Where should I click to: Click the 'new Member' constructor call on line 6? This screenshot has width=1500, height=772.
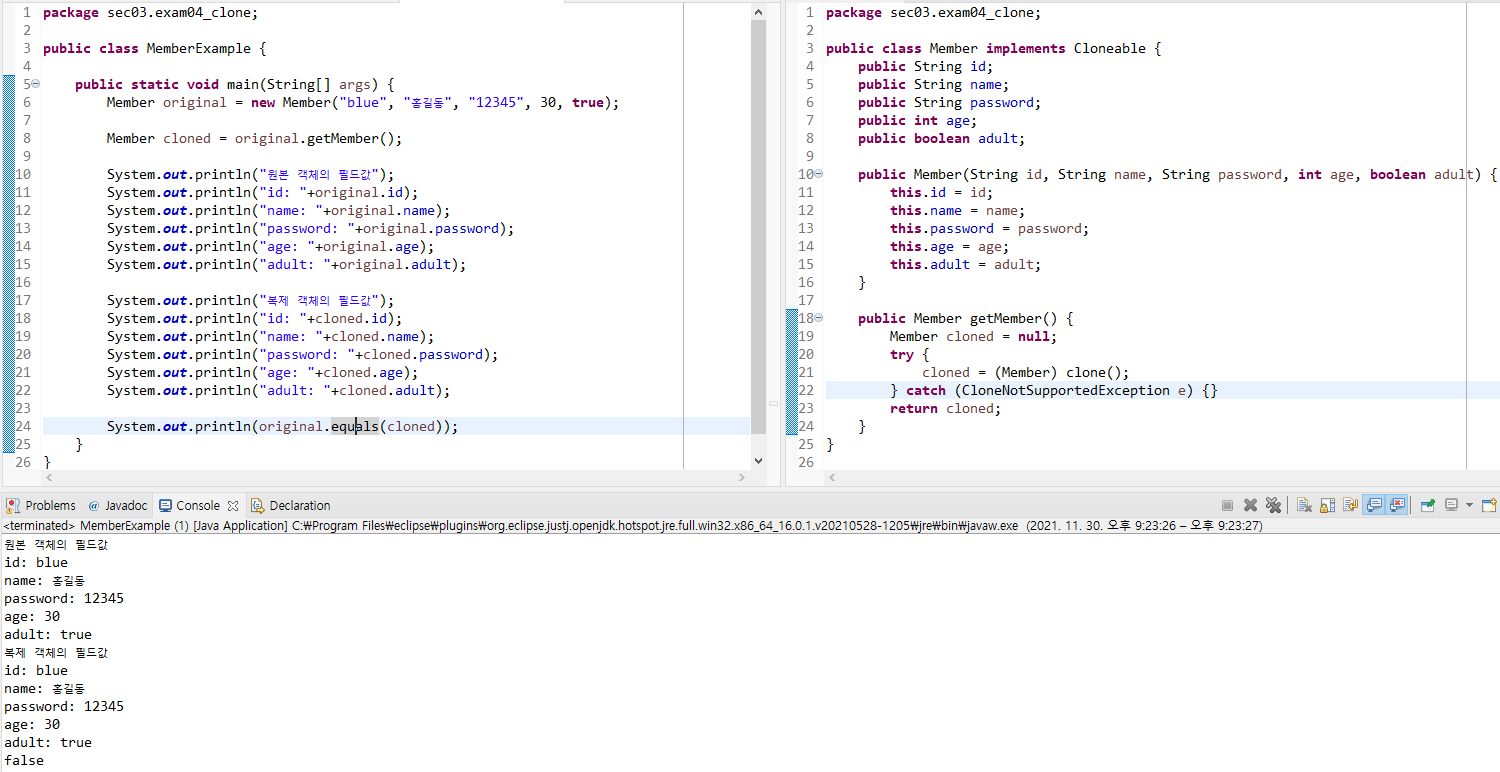tap(291, 103)
